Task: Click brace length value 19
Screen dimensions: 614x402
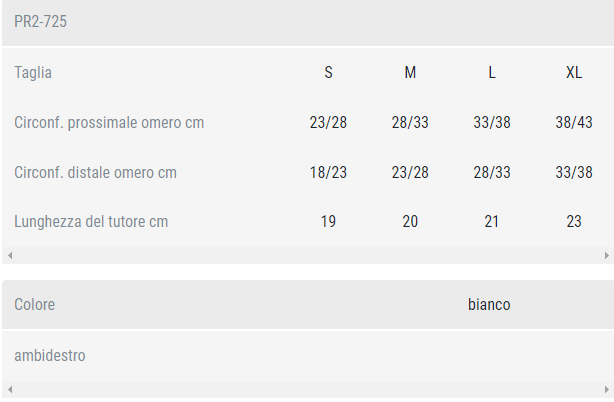Action: tap(328, 222)
